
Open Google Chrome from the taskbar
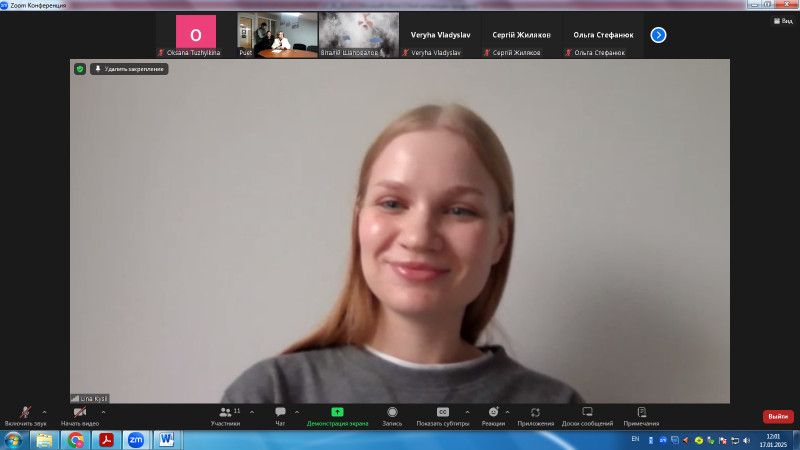pyautogui.click(x=76, y=440)
